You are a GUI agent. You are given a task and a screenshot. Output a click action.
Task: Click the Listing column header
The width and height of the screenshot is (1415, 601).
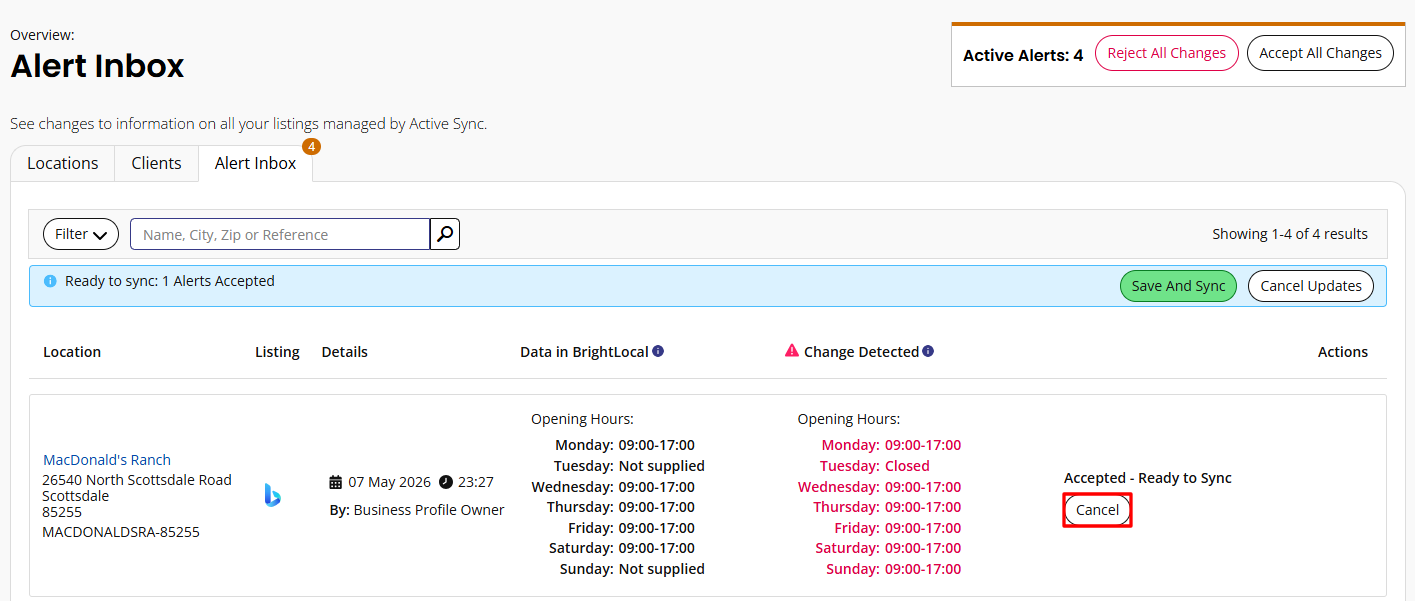click(x=277, y=352)
